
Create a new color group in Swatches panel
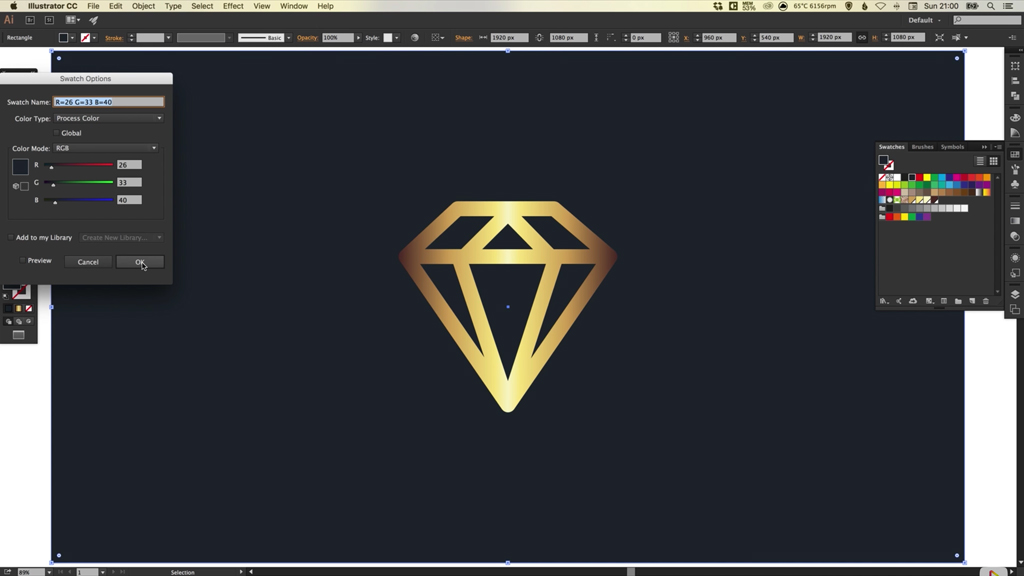pos(958,300)
